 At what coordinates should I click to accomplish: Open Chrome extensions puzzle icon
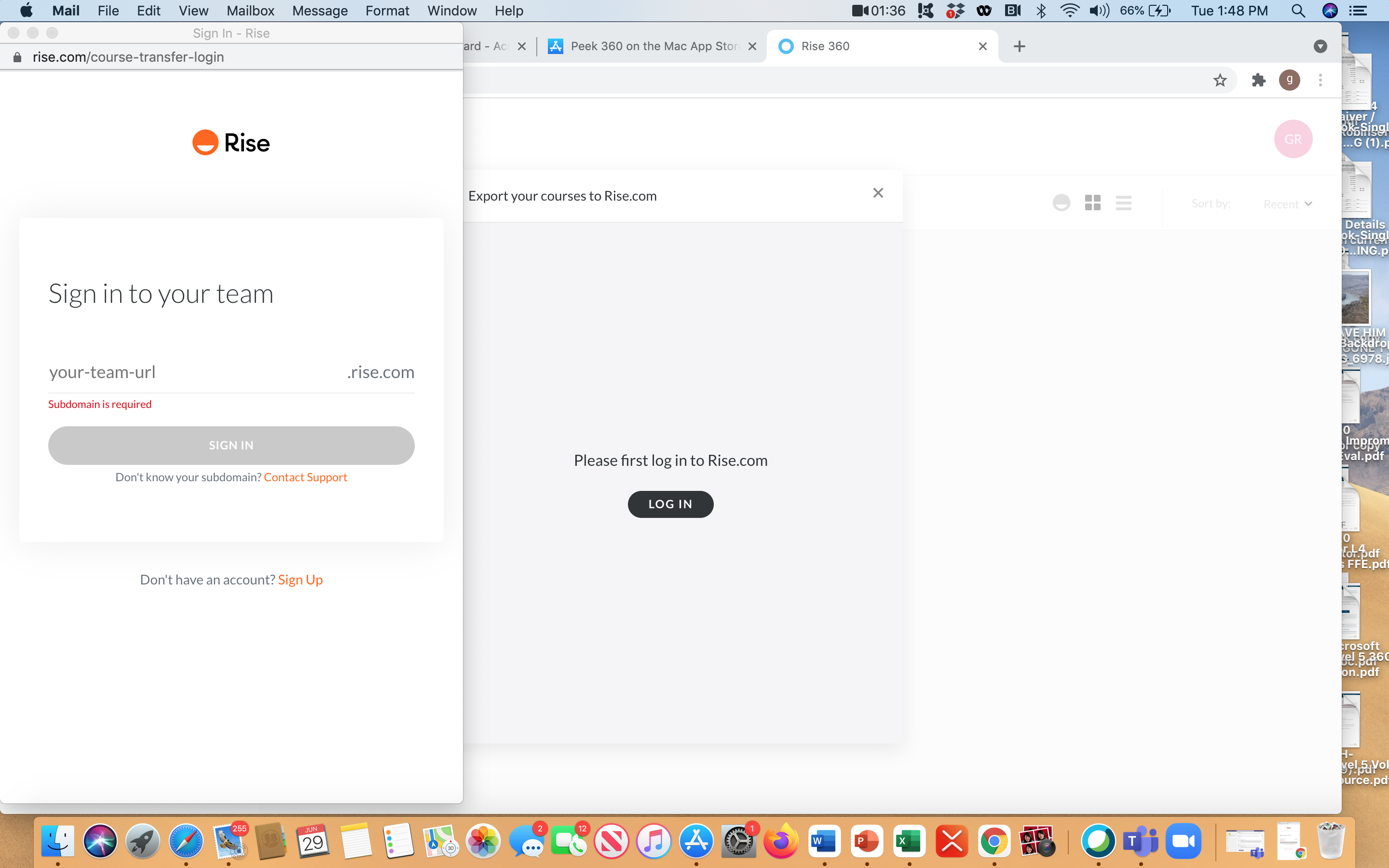[x=1258, y=81]
